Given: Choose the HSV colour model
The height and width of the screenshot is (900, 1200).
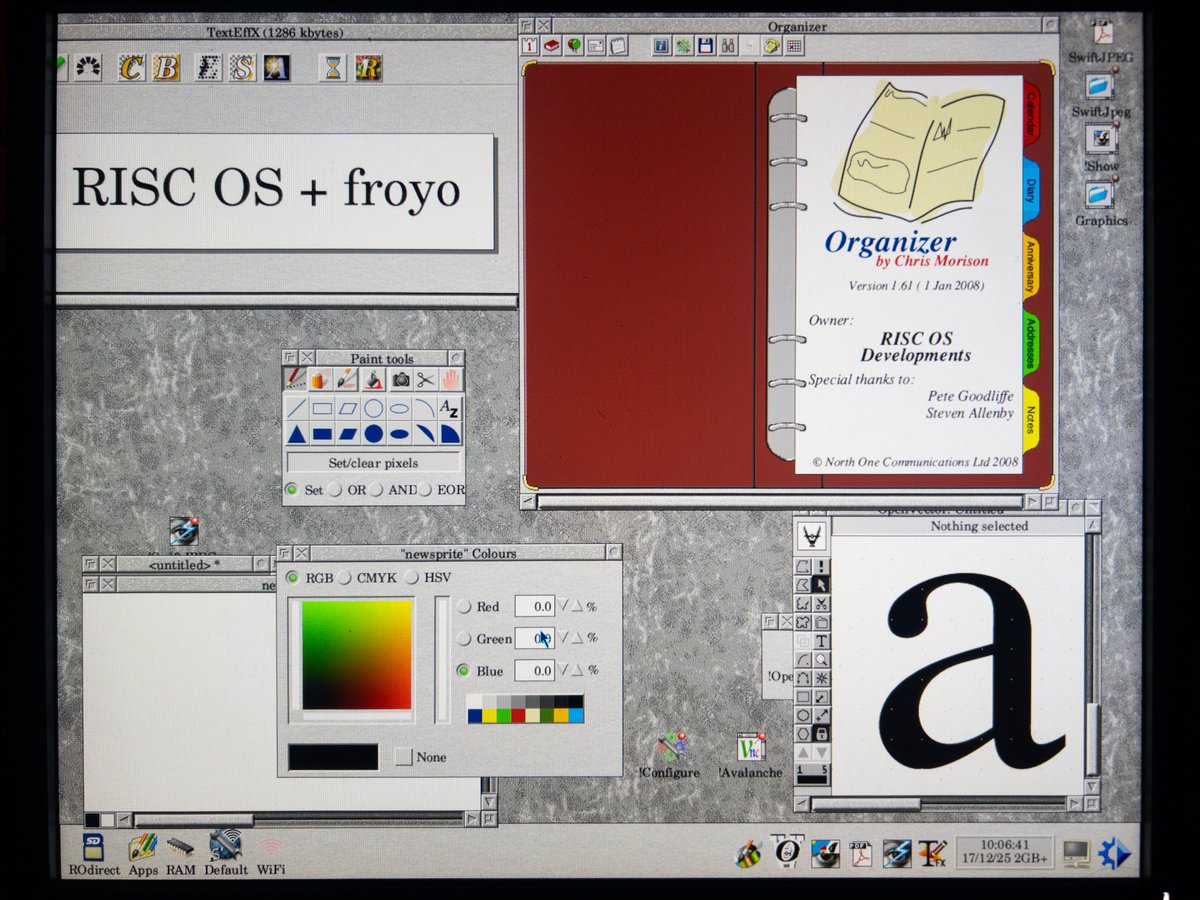Looking at the screenshot, I should pos(412,578).
